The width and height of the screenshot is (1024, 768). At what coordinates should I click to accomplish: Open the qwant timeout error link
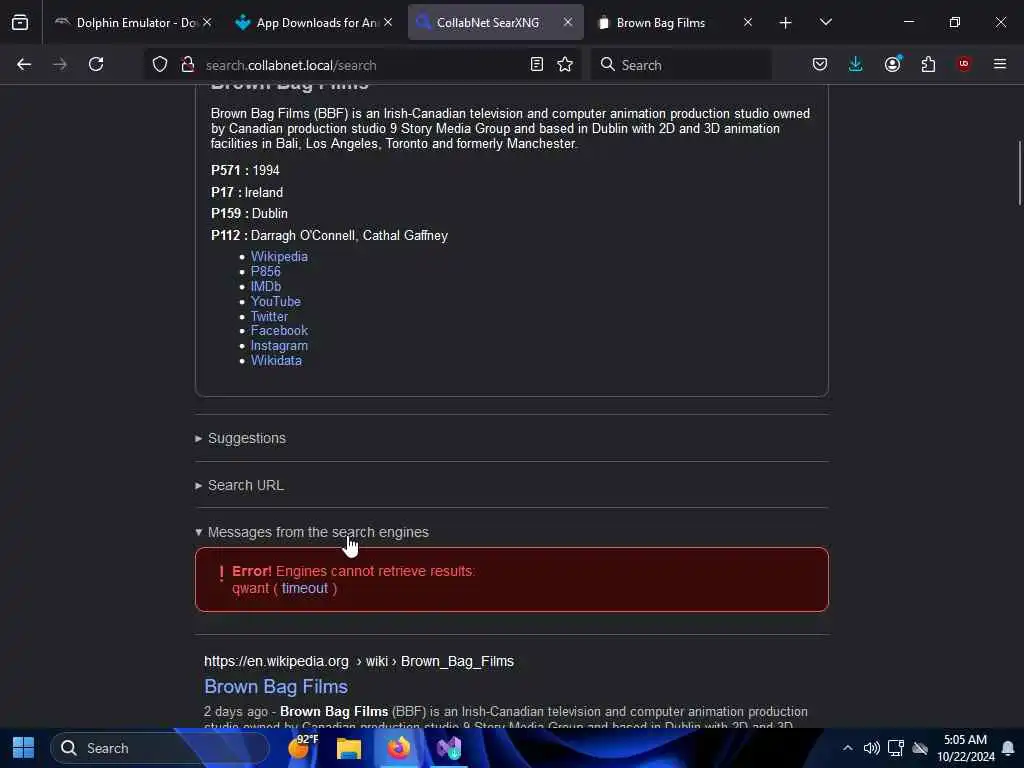coord(304,588)
